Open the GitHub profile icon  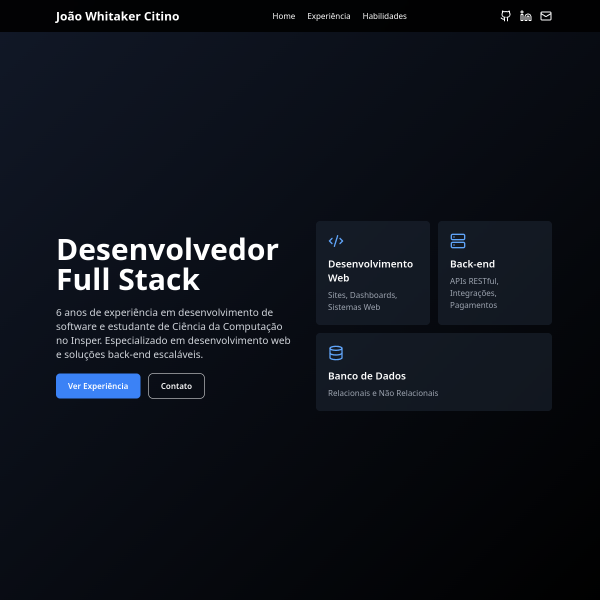tap(505, 16)
